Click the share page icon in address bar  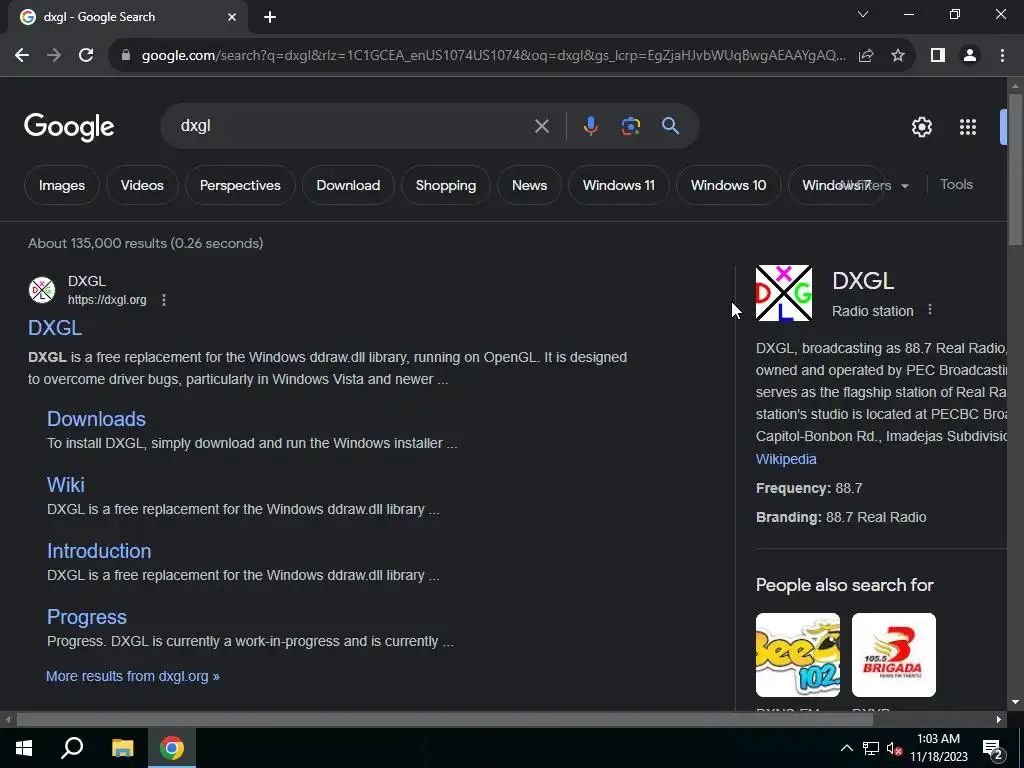point(866,56)
